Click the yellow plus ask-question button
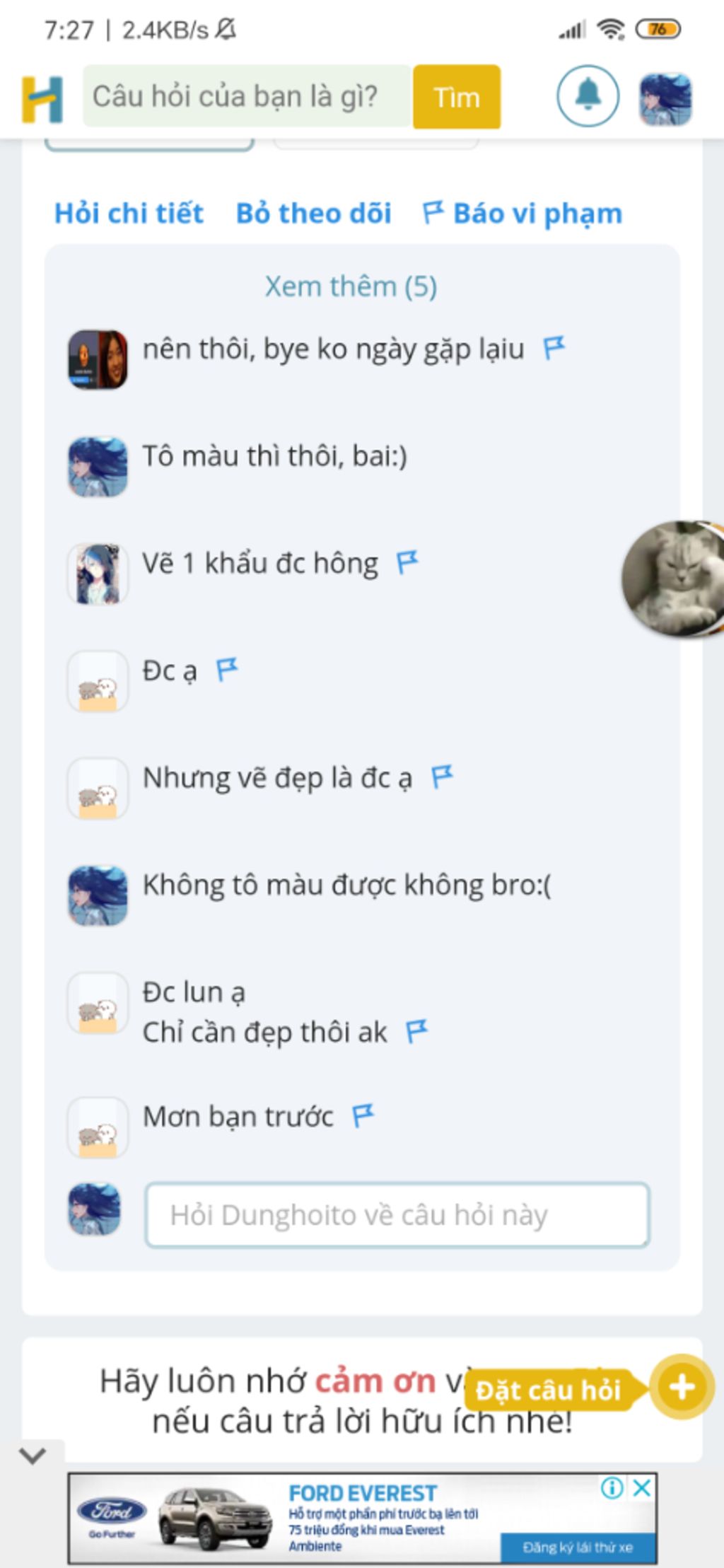The image size is (724, 1568). coord(681,1387)
